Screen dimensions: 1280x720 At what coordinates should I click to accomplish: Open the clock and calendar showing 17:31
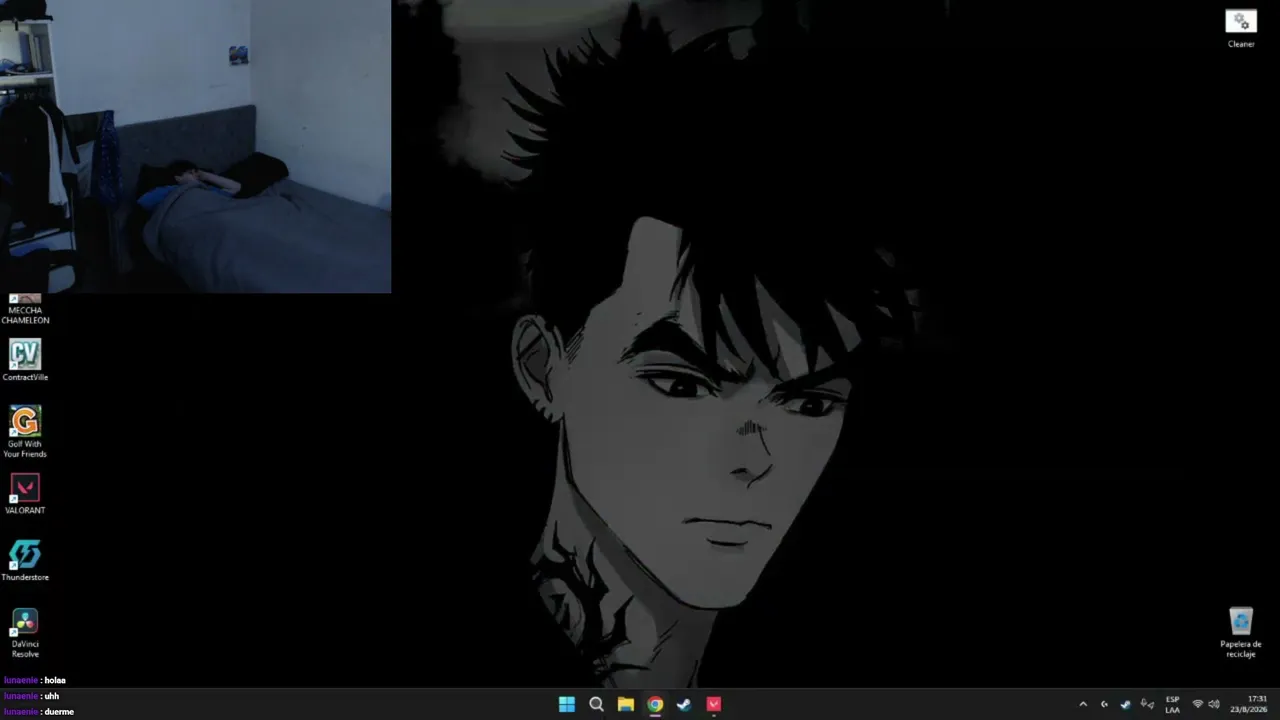tap(1249, 704)
